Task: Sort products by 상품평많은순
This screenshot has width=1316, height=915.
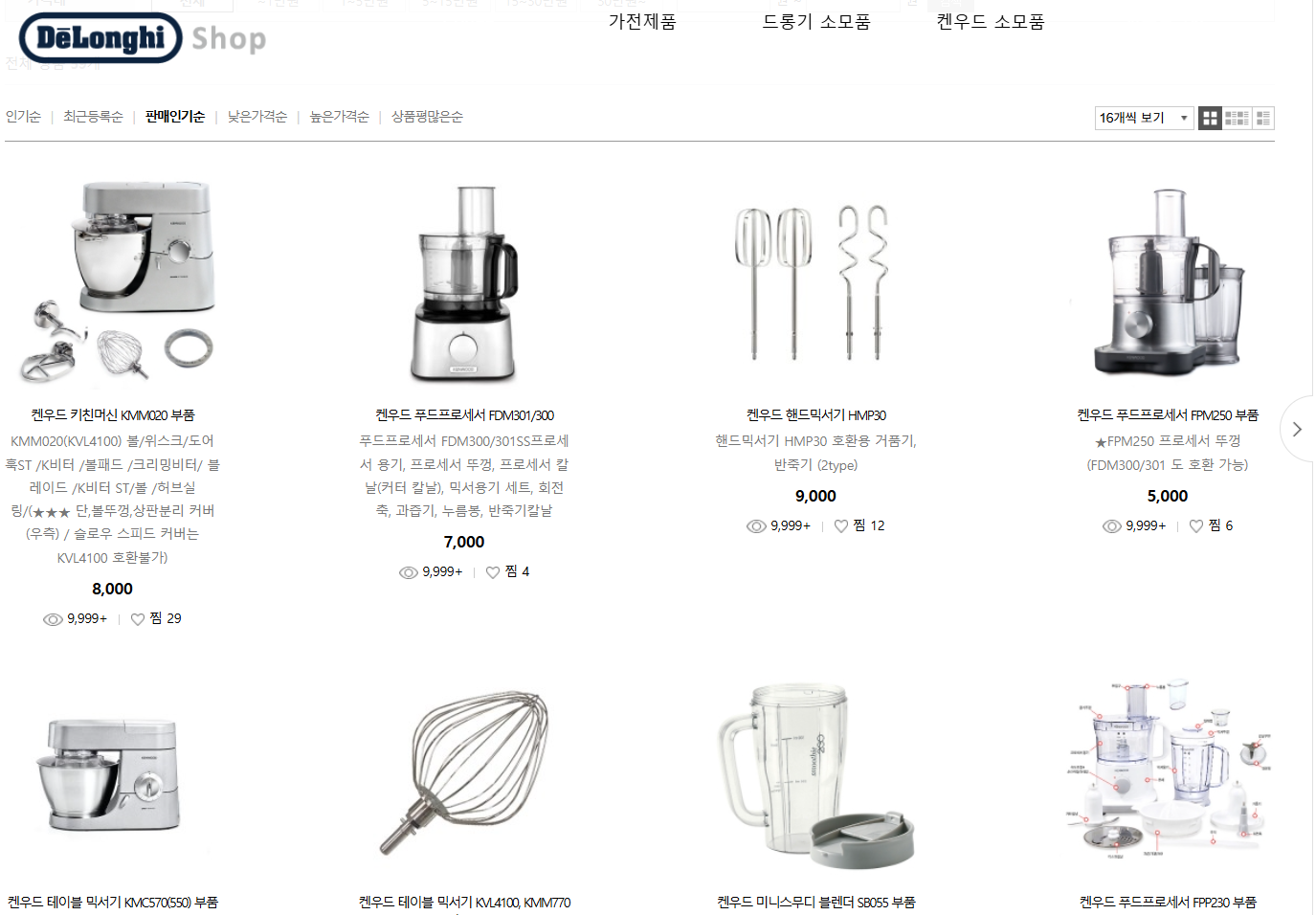Action: pyautogui.click(x=427, y=117)
